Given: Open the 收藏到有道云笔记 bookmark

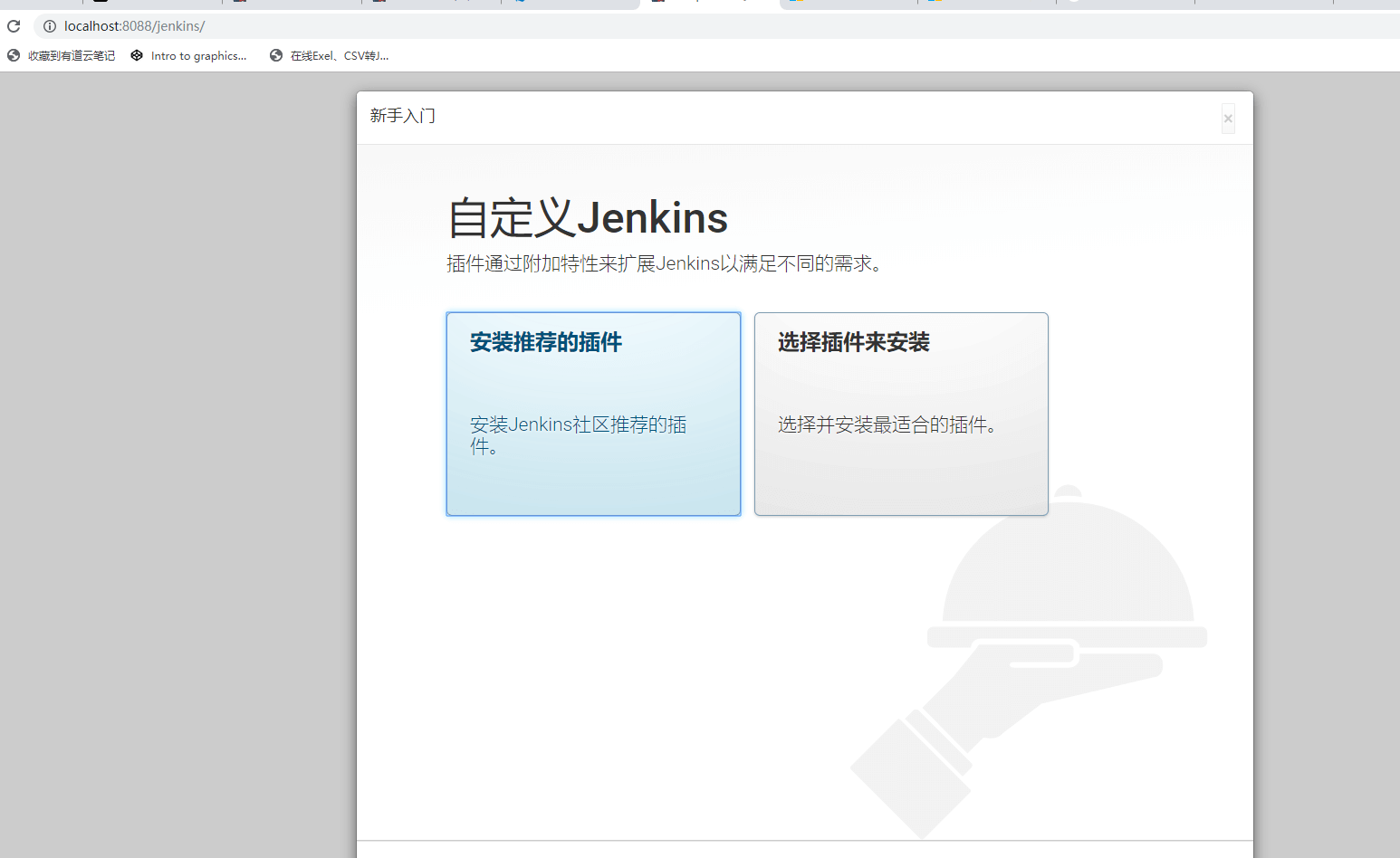Looking at the screenshot, I should tap(71, 56).
